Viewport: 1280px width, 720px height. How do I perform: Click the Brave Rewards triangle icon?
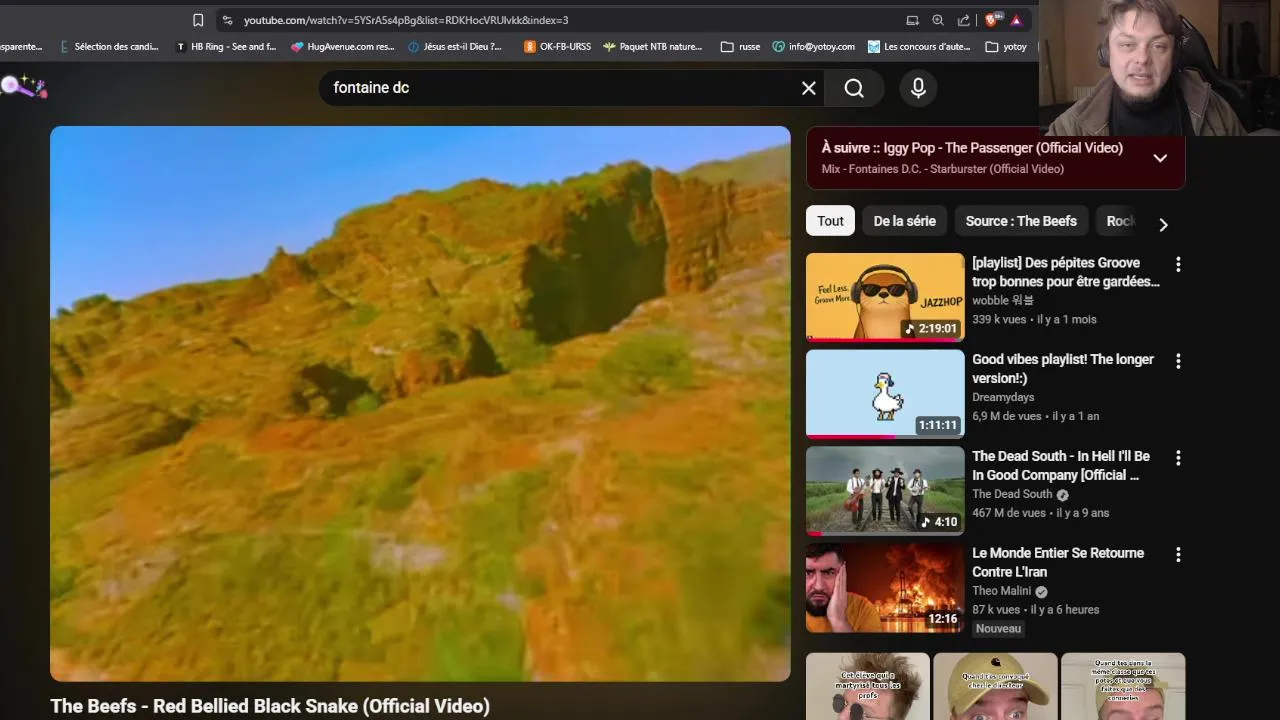pyautogui.click(x=1016, y=20)
